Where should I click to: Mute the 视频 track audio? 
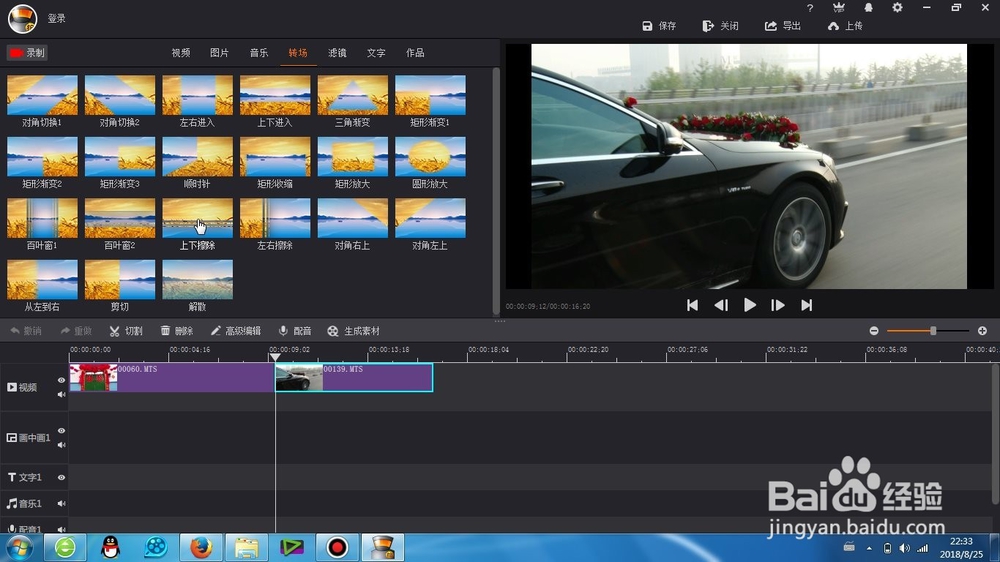61,394
